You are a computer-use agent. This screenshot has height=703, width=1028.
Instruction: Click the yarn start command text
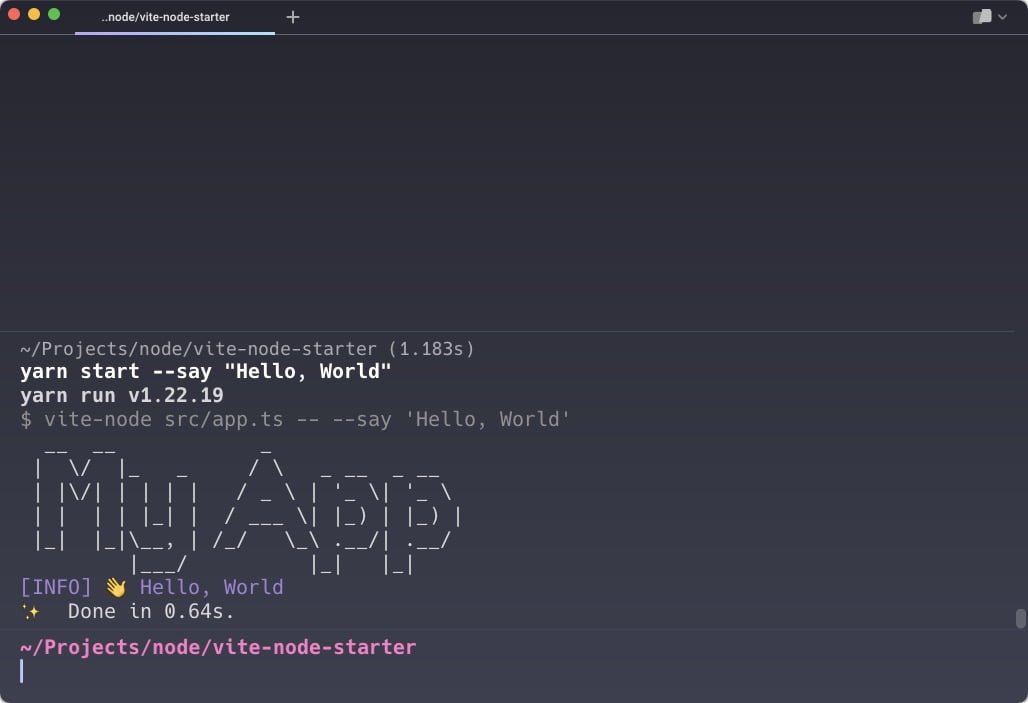coord(205,371)
